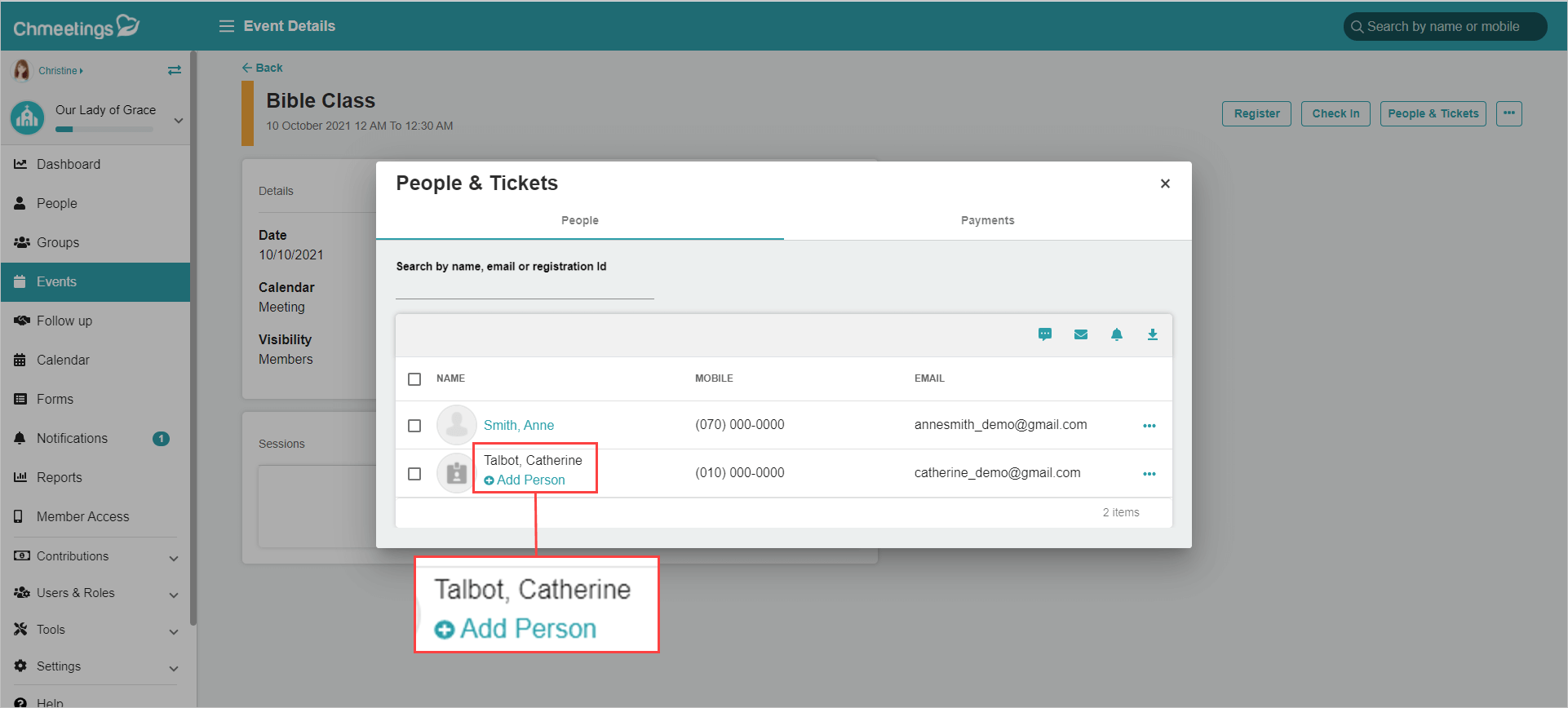Click the registration search input field
Image resolution: width=1568 pixels, height=708 pixels.
(525, 287)
